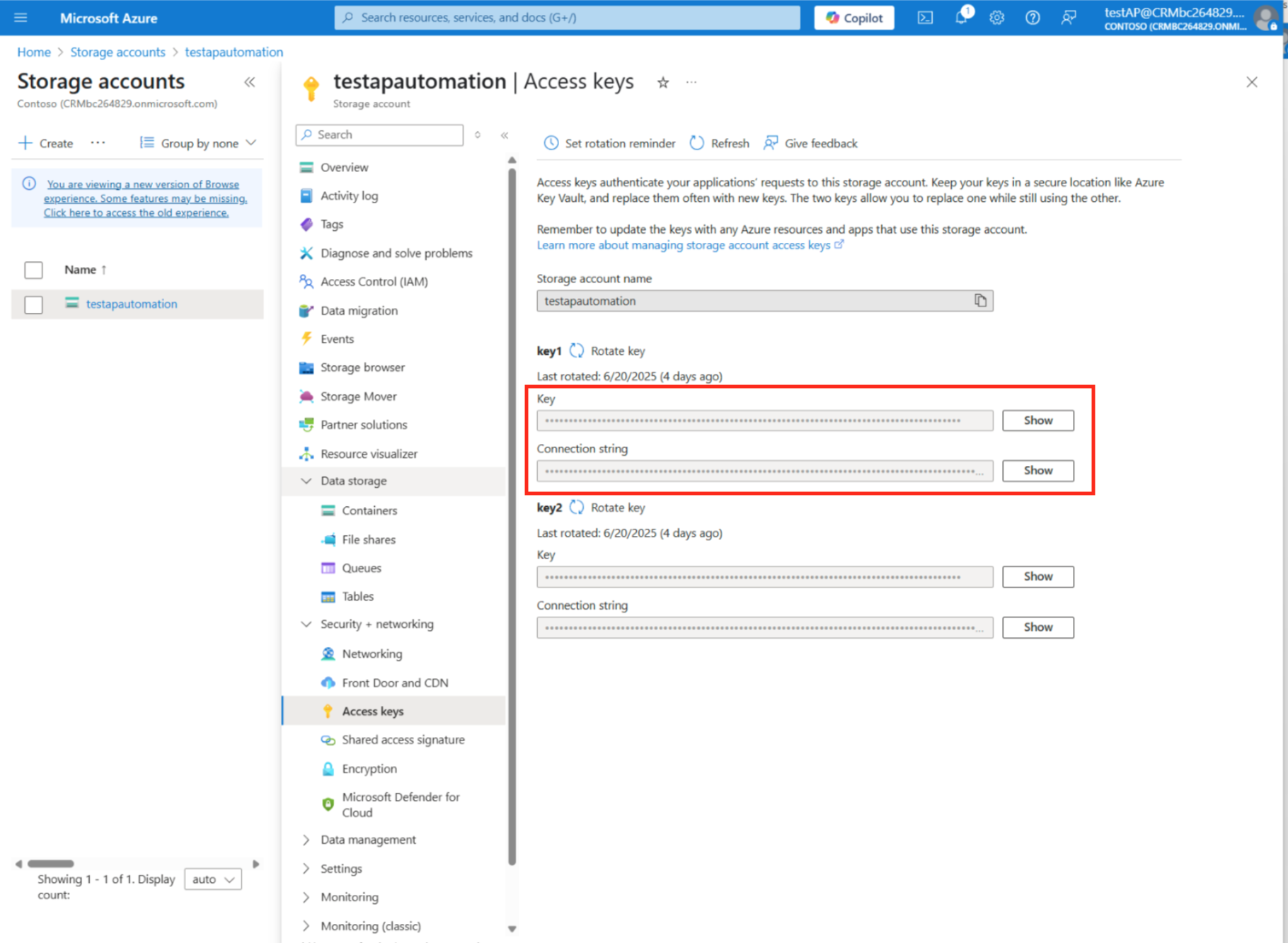Click the Storage account name field

[x=764, y=301]
